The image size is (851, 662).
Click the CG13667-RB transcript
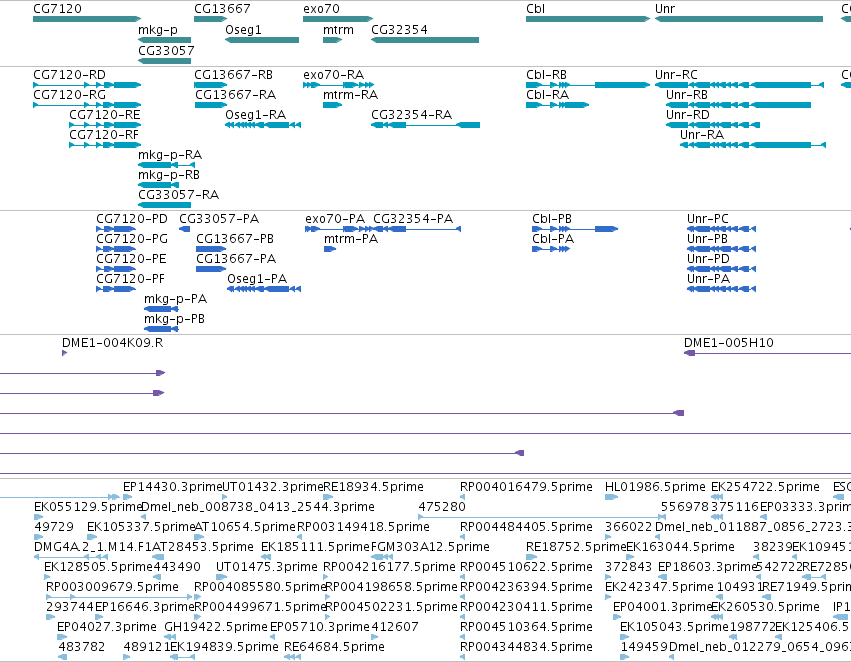[211, 85]
